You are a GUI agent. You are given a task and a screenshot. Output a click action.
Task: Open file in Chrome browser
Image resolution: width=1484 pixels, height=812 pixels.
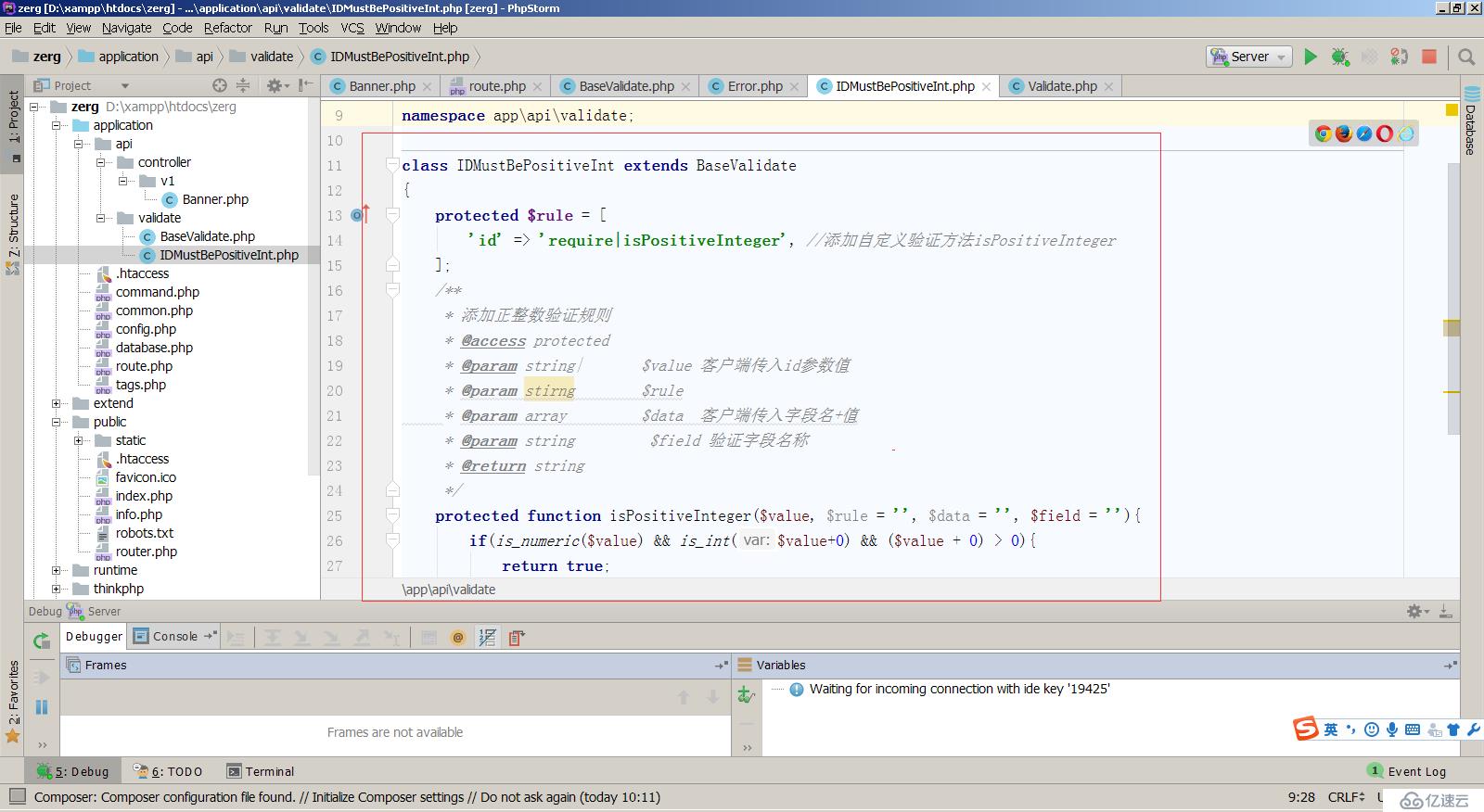coord(1324,133)
